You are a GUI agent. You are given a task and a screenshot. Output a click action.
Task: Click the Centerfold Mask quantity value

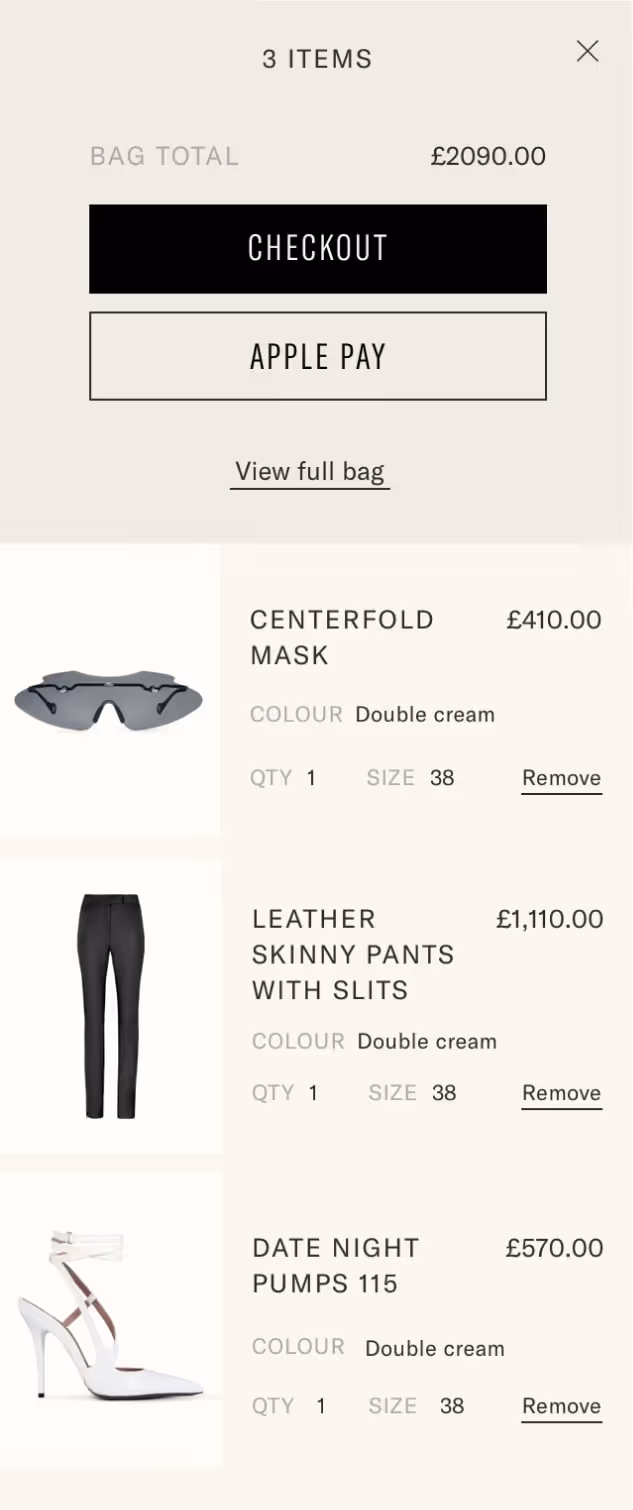coord(311,778)
